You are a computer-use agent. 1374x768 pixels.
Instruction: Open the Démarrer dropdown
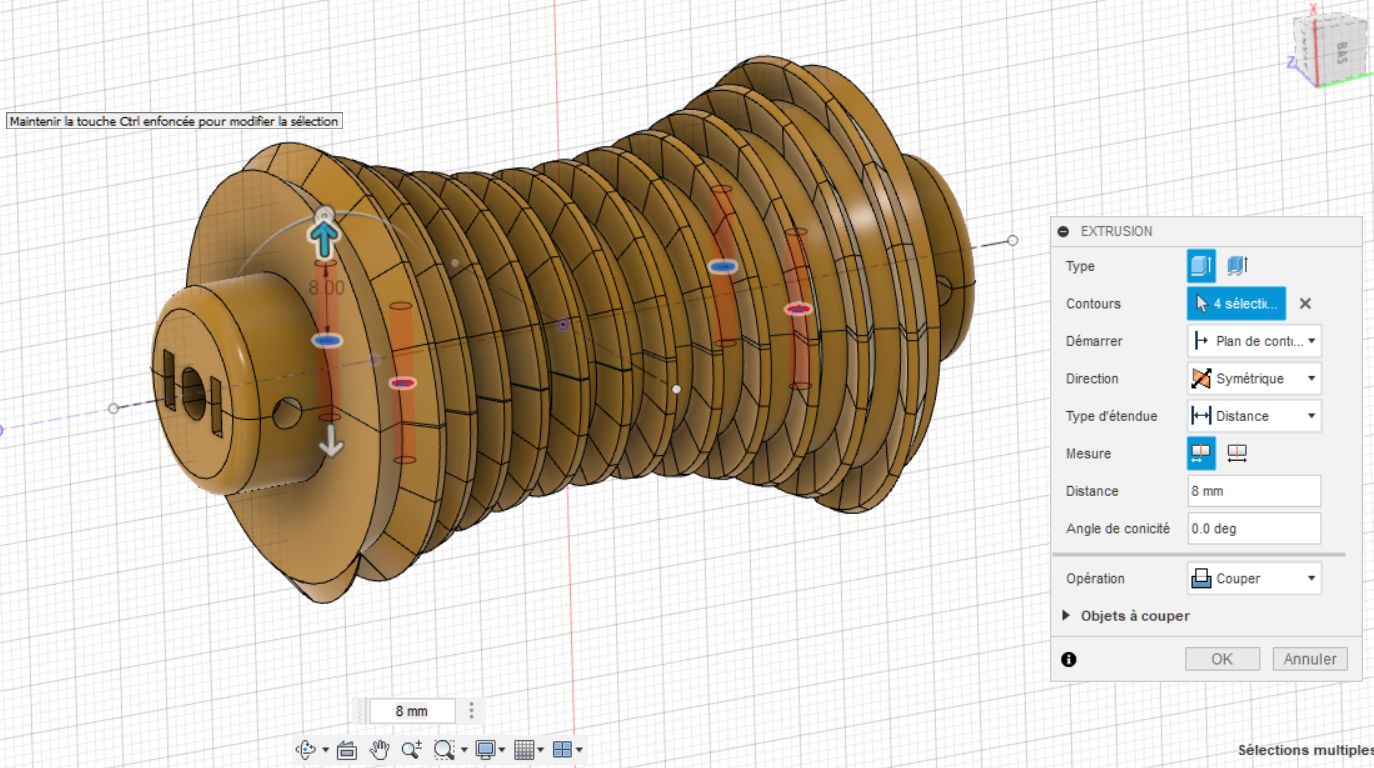[1254, 341]
